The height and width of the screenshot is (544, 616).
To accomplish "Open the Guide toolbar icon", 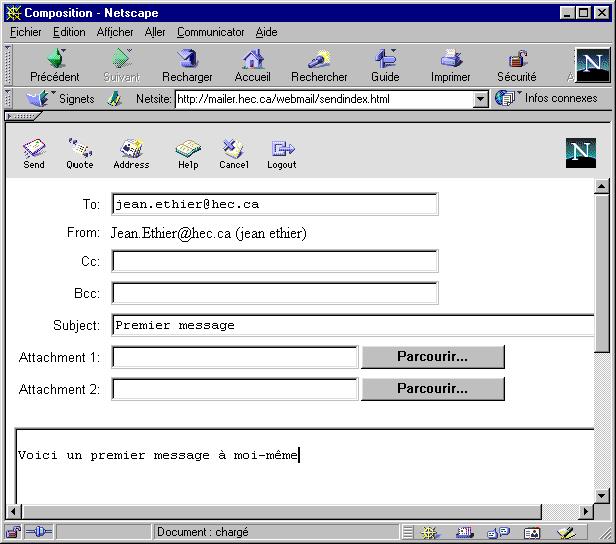I will (x=385, y=58).
